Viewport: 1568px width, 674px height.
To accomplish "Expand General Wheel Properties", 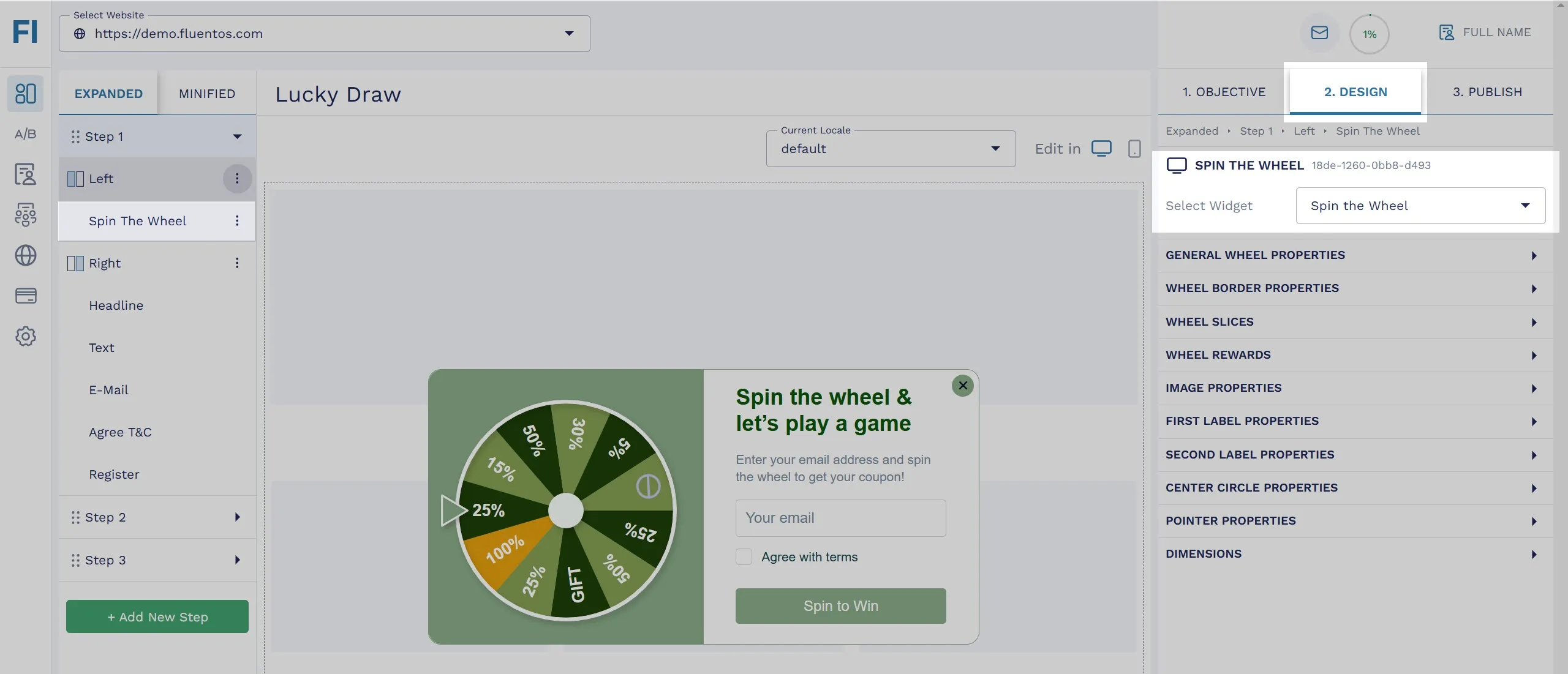I will [1355, 255].
